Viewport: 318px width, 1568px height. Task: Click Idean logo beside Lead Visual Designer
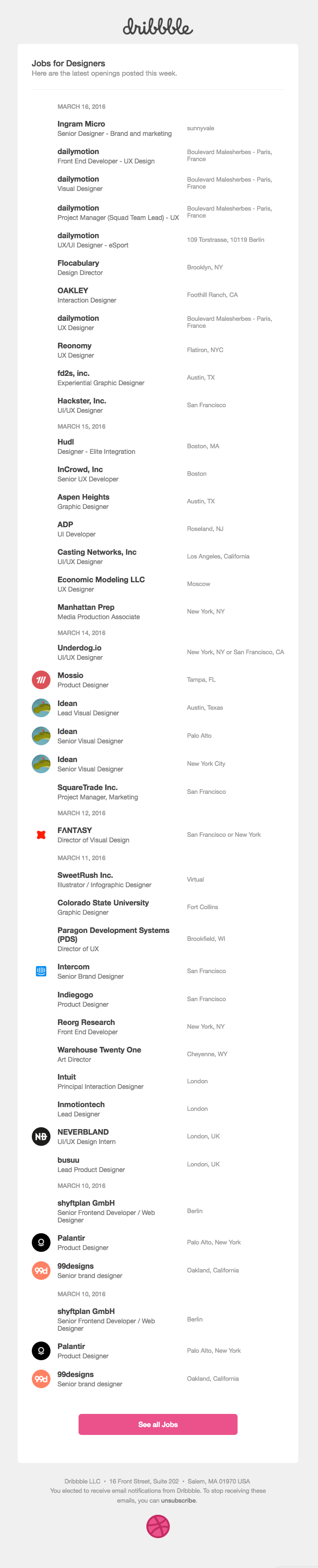41,708
